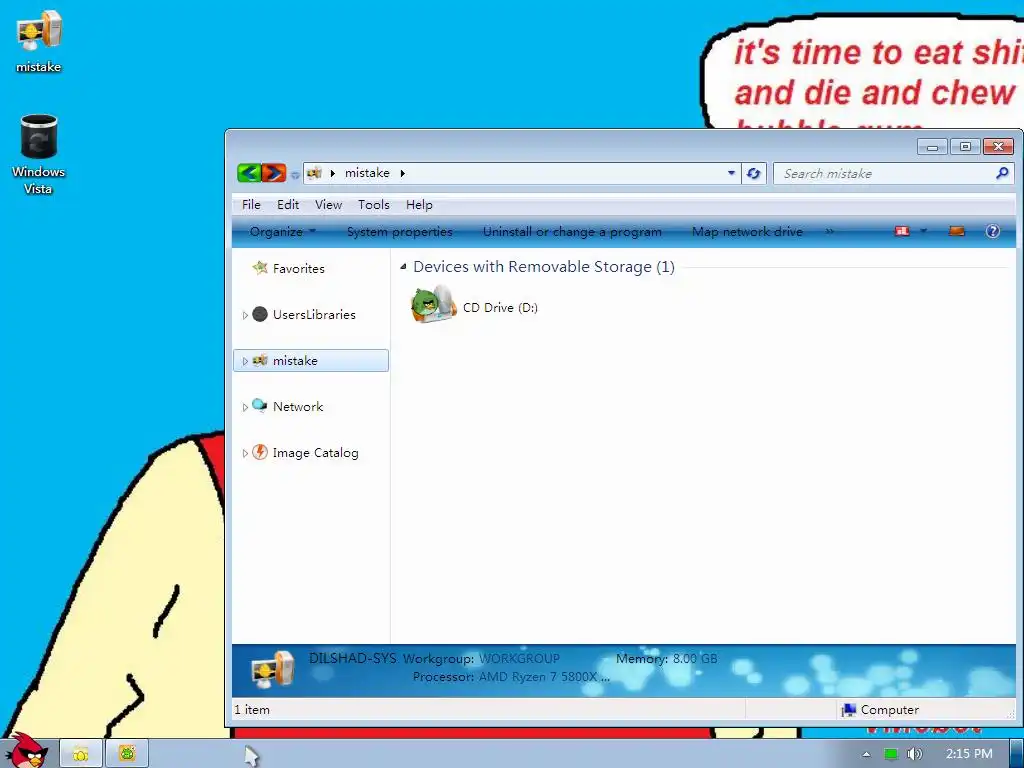The image size is (1024, 768).
Task: Click the Network globe icon
Action: pyautogui.click(x=260, y=406)
